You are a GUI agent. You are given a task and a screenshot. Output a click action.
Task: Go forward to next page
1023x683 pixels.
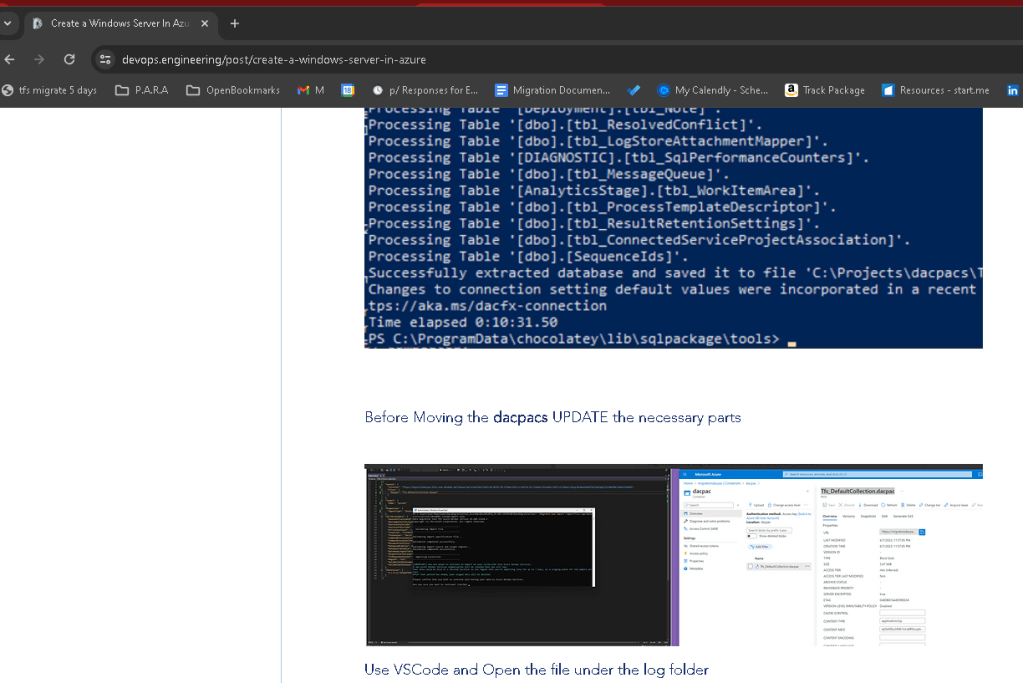pyautogui.click(x=39, y=59)
